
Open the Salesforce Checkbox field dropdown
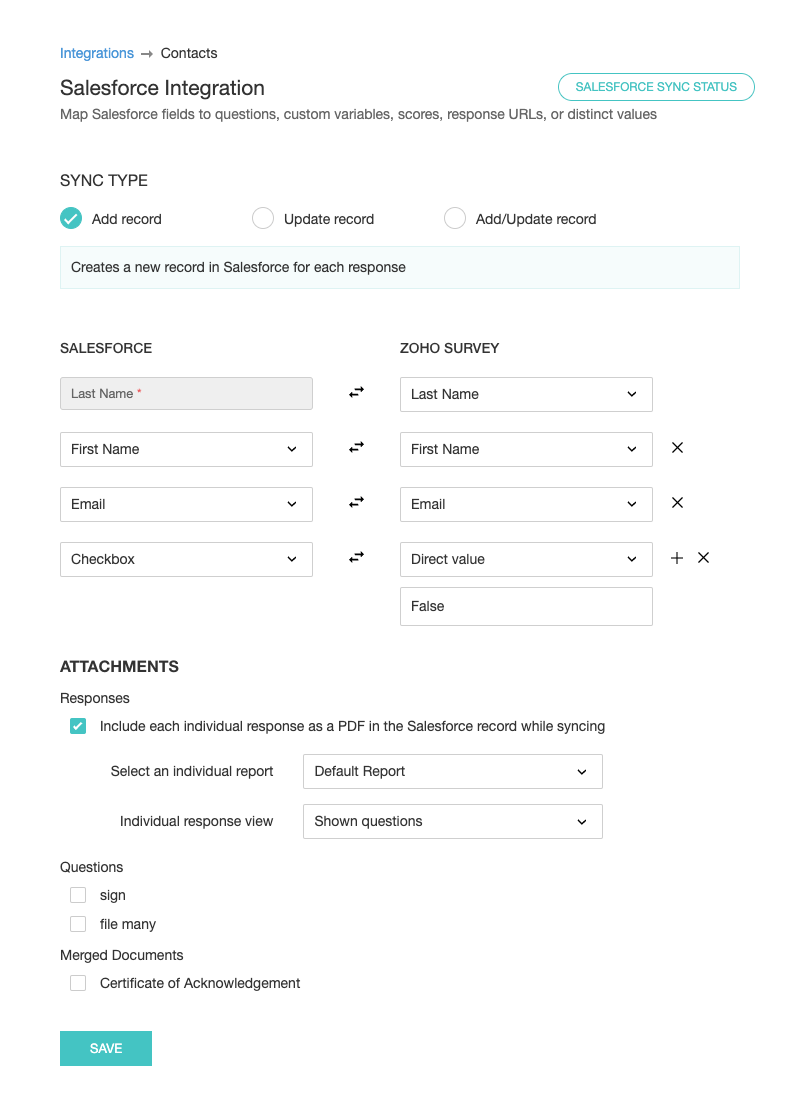pos(186,559)
